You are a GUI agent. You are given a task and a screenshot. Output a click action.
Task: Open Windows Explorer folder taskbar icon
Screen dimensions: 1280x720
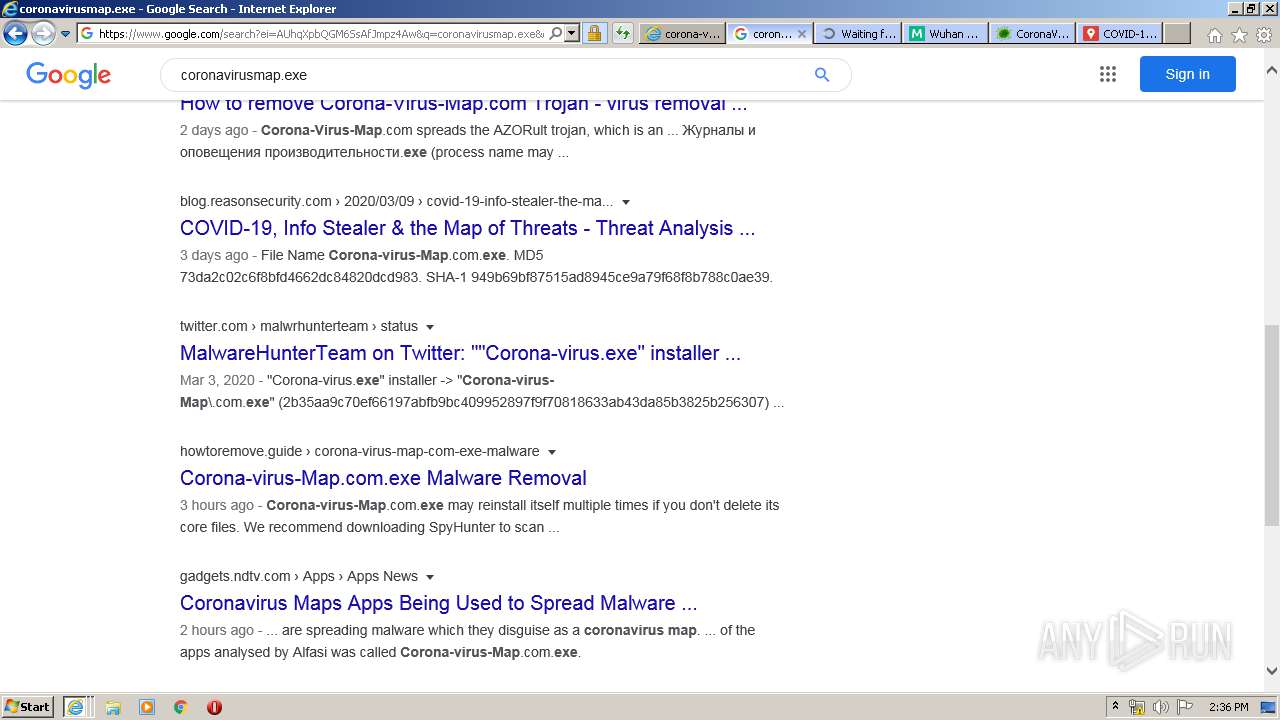113,707
